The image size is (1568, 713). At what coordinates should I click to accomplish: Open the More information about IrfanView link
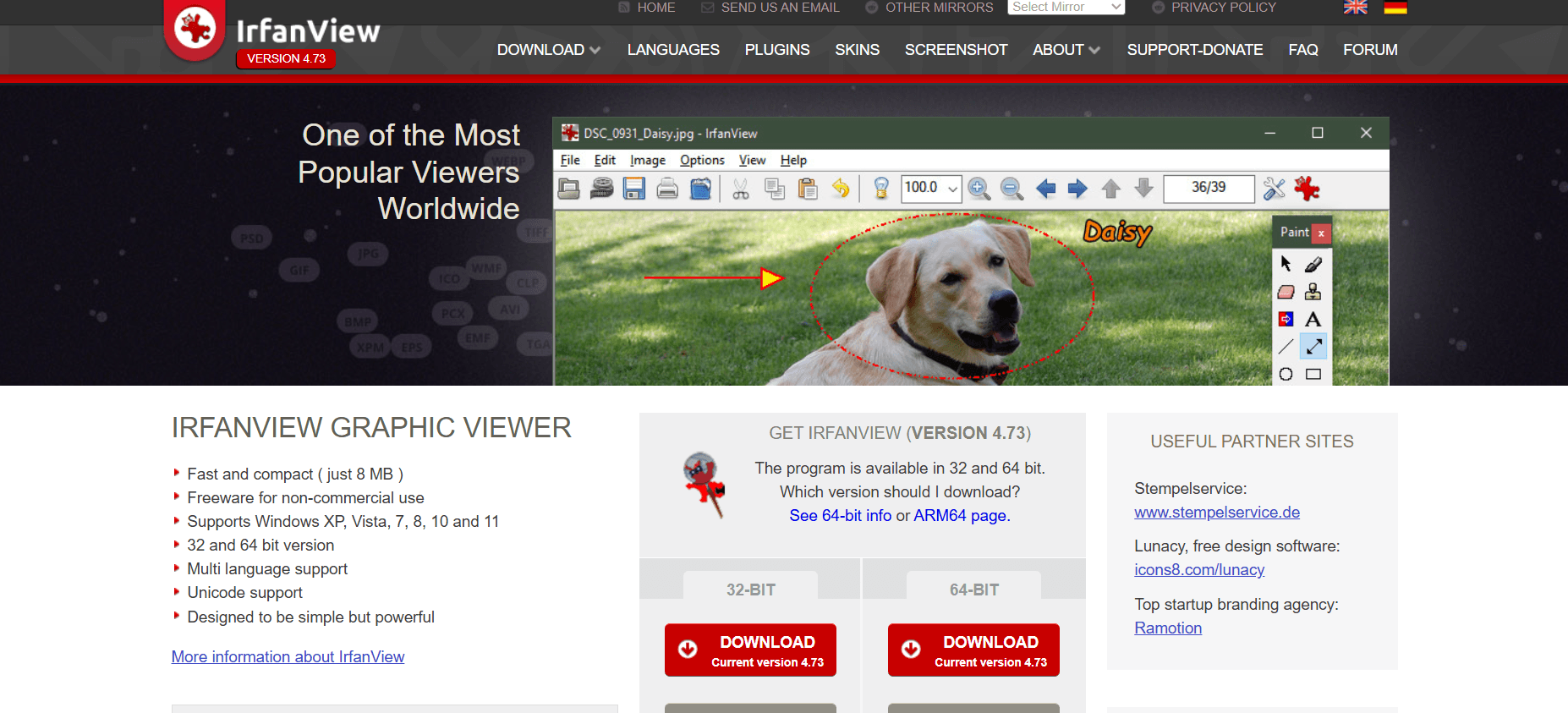288,657
